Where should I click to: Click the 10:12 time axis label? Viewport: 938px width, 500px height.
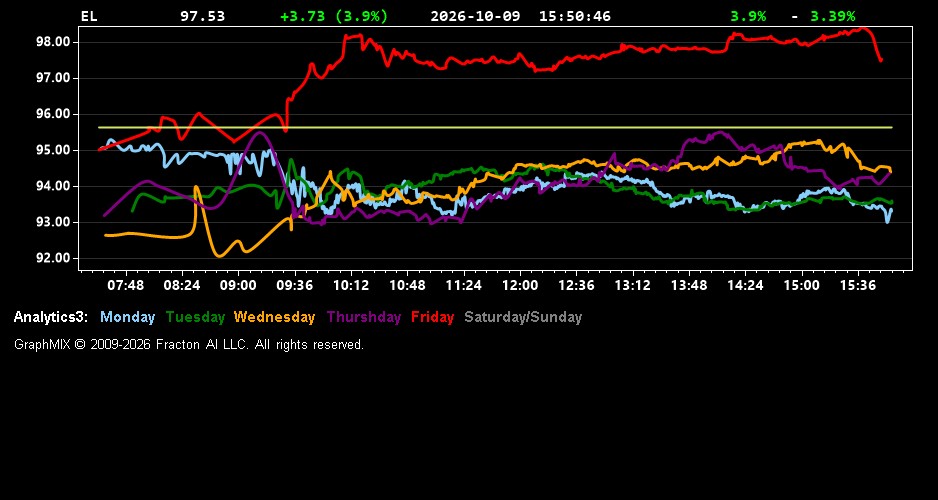pos(351,286)
